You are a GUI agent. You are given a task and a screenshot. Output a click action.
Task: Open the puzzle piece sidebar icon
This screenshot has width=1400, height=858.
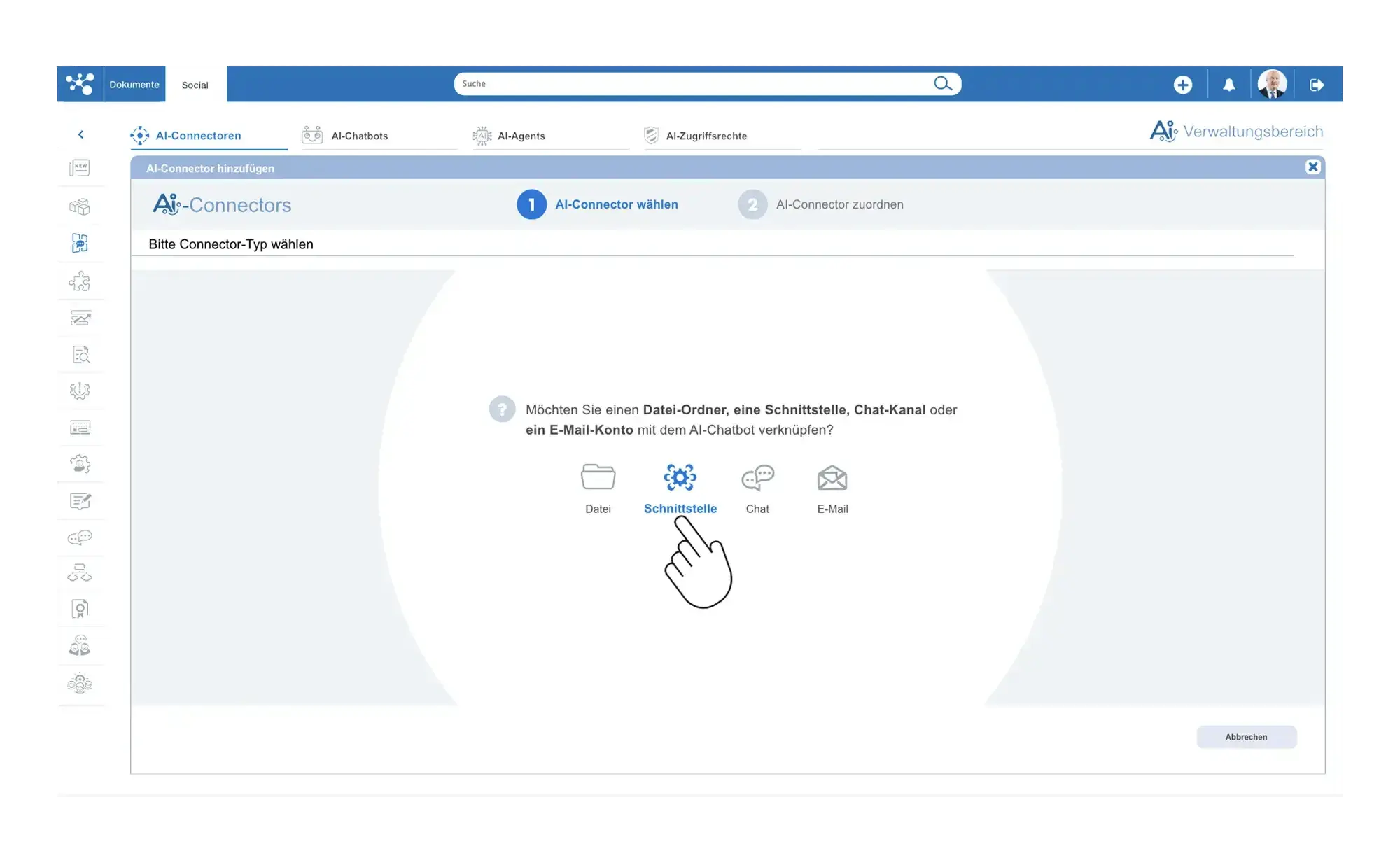[x=80, y=281]
